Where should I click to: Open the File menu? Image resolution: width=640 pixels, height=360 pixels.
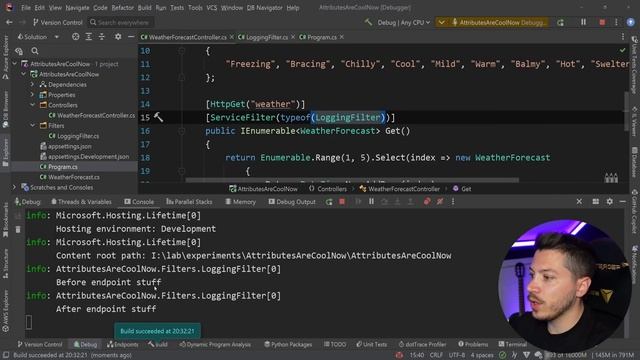(x=26, y=8)
